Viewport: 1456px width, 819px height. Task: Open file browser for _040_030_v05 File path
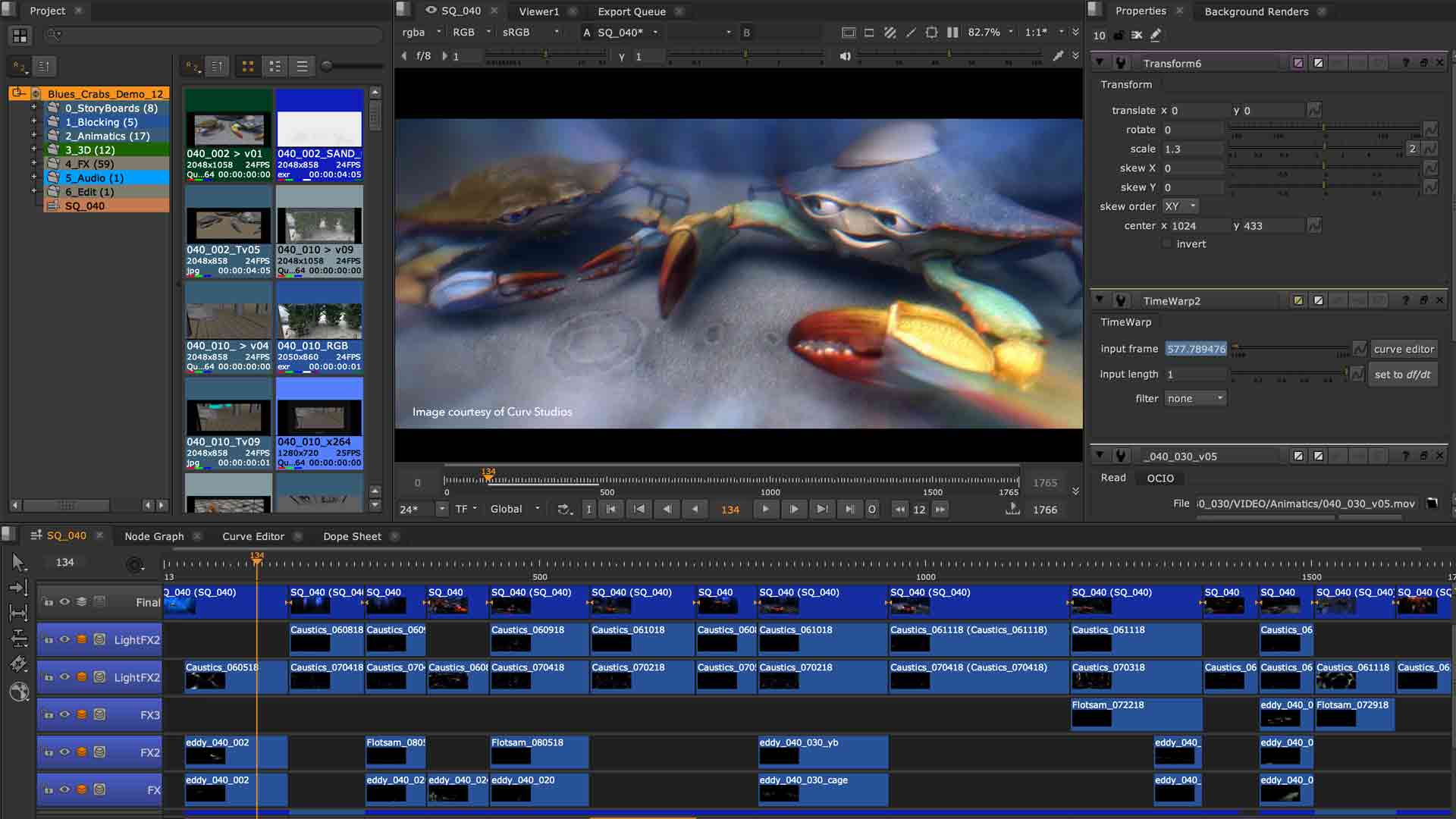coord(1432,504)
